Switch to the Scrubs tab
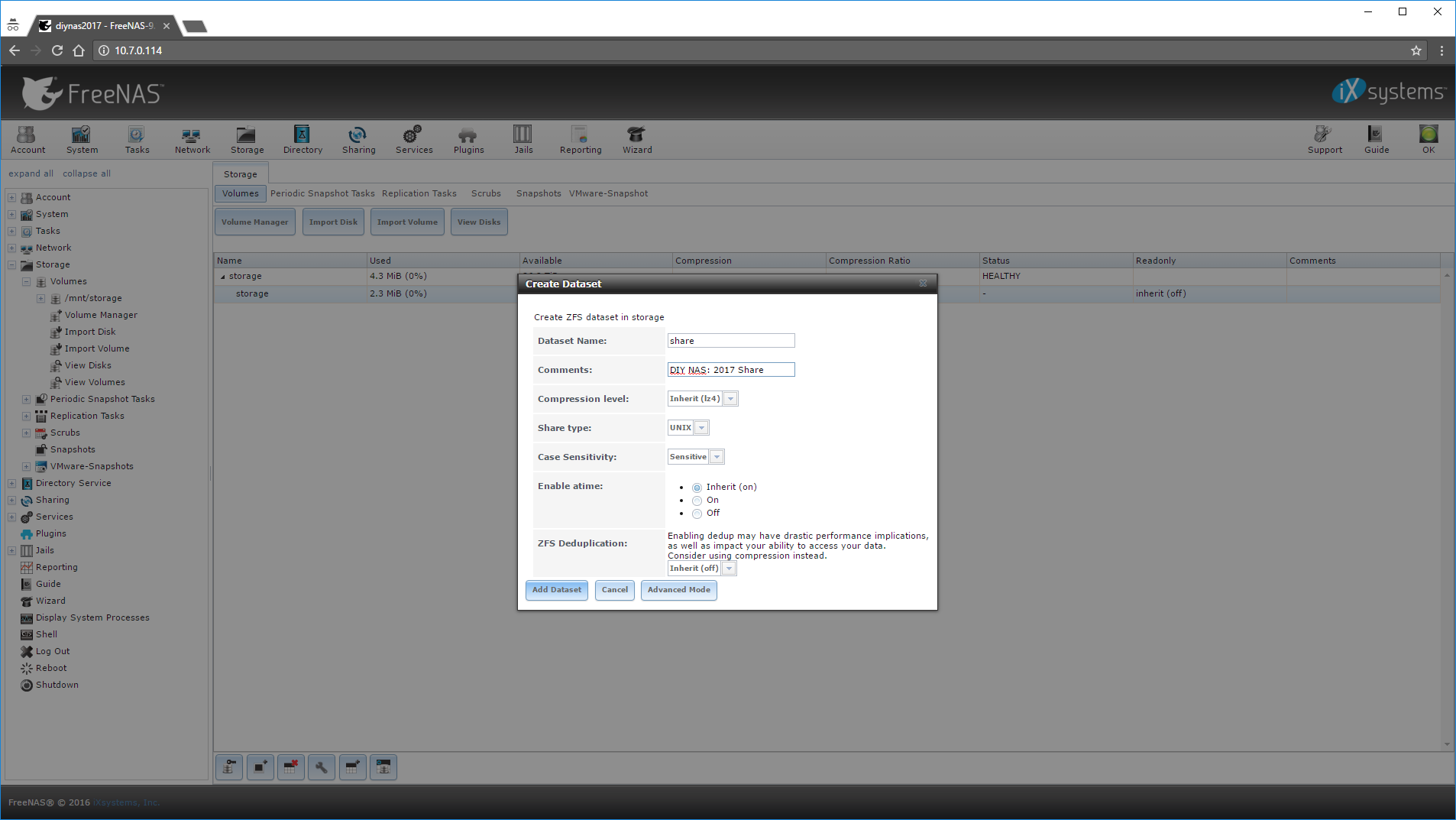 pos(486,193)
